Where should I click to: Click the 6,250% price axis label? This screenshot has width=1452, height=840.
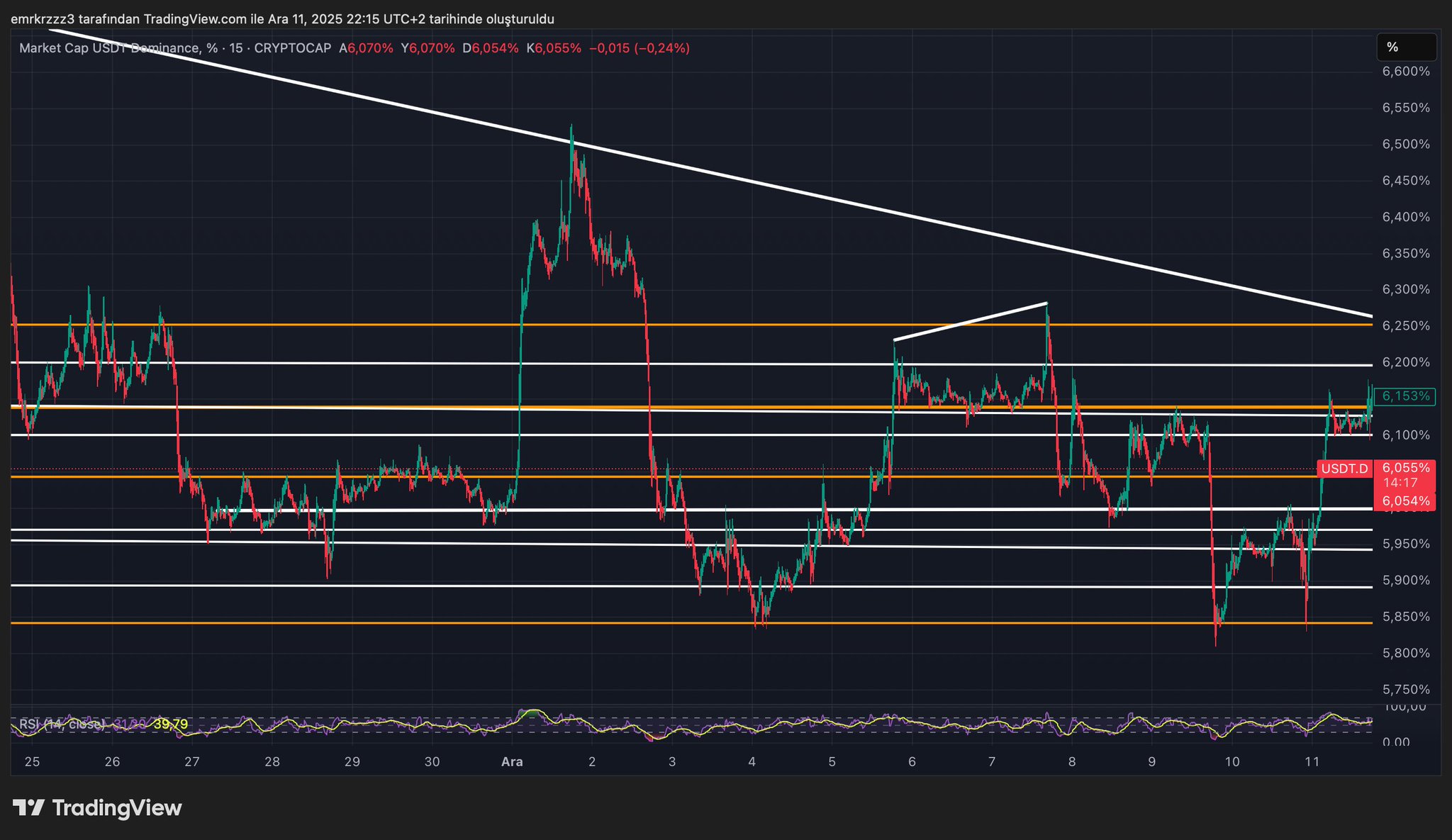pos(1405,326)
